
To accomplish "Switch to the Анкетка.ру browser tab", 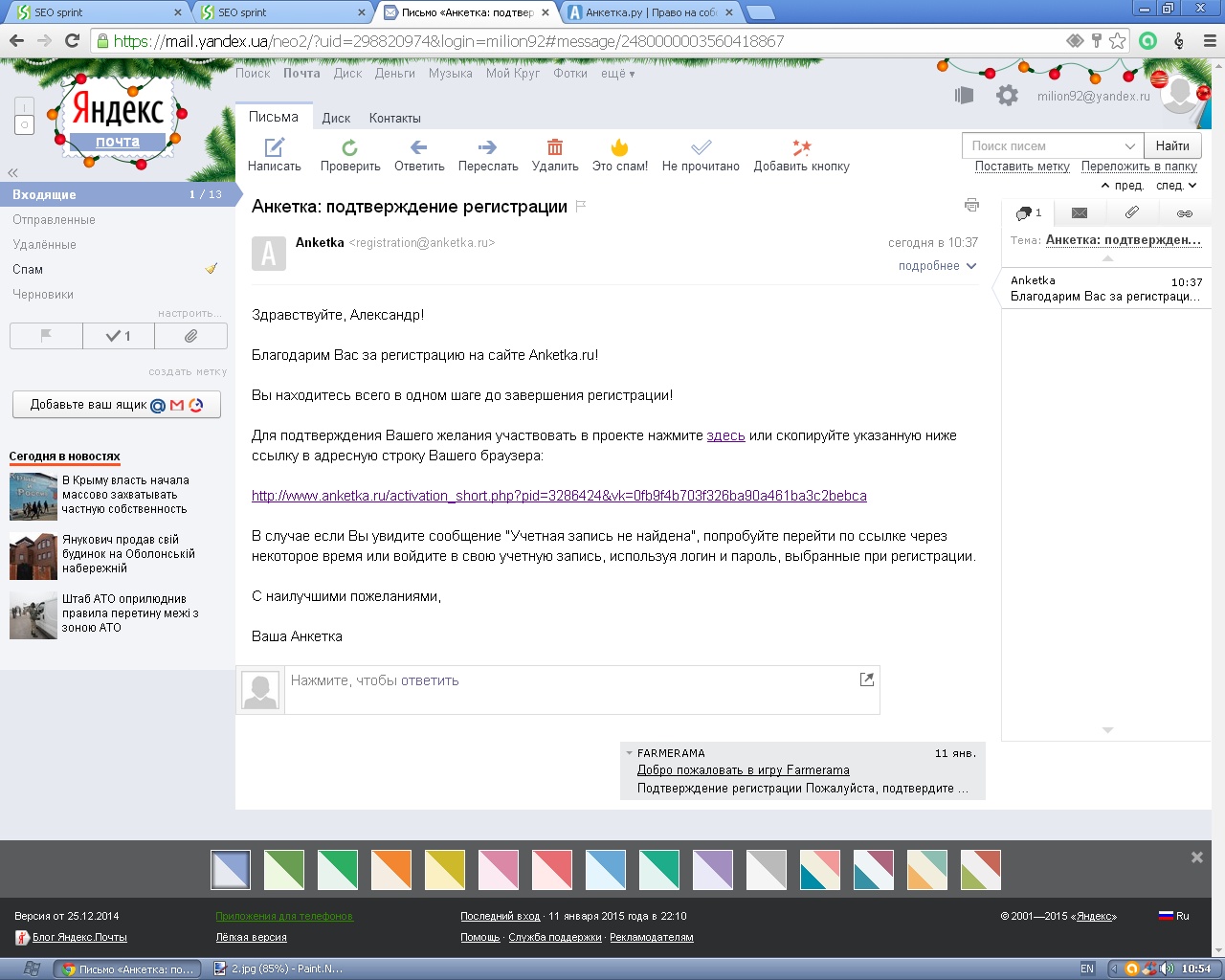I will (651, 12).
